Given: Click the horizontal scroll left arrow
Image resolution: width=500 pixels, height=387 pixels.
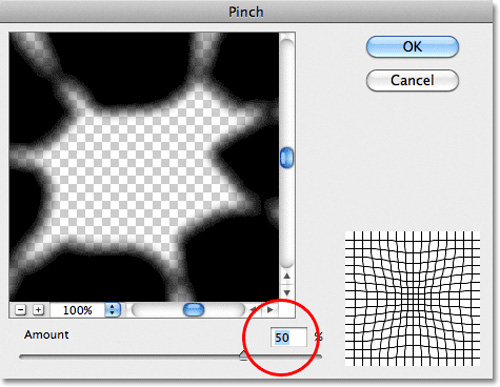Looking at the screenshot, I should click(x=254, y=310).
